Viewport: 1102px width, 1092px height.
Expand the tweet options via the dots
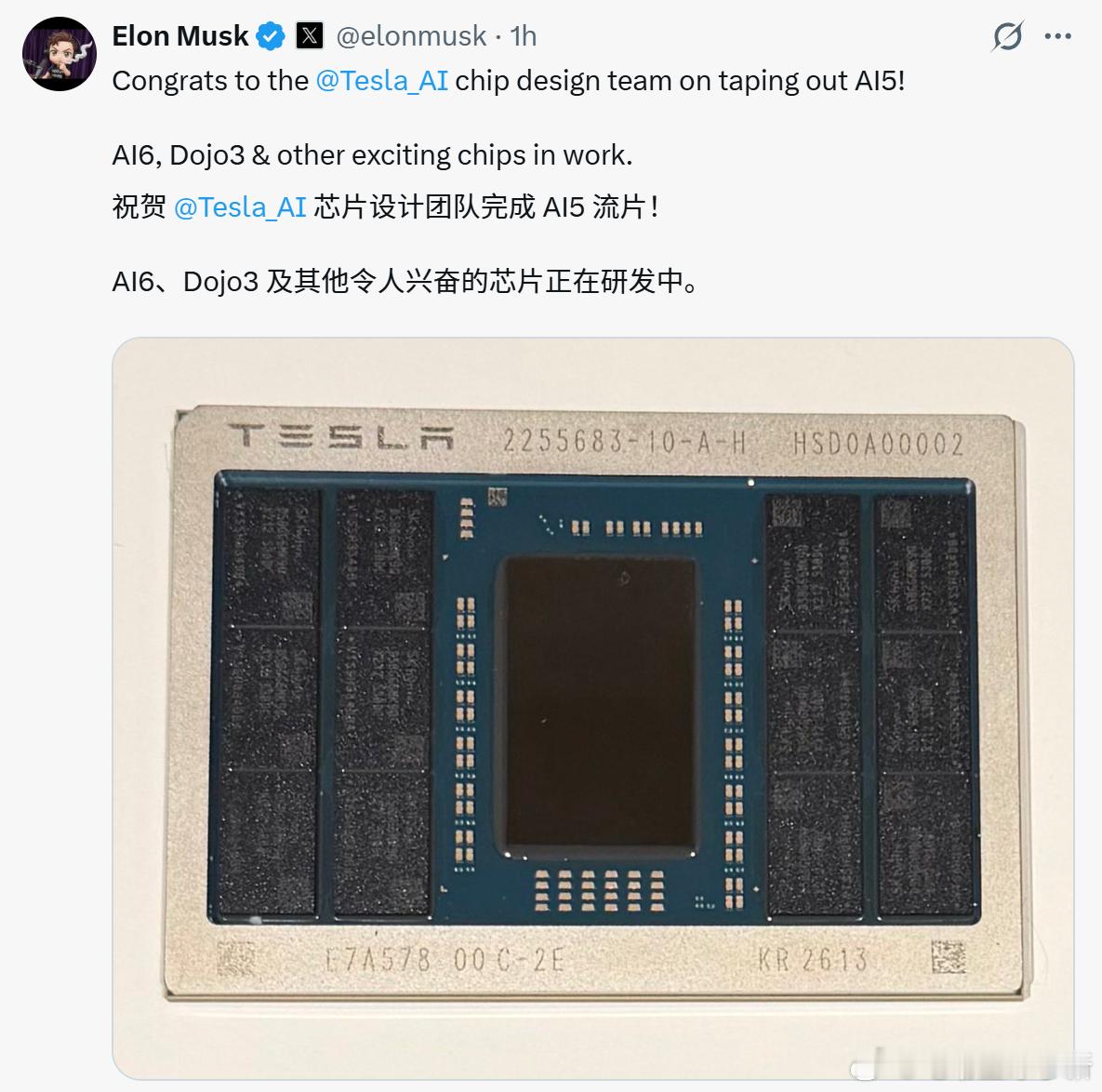click(x=1057, y=35)
